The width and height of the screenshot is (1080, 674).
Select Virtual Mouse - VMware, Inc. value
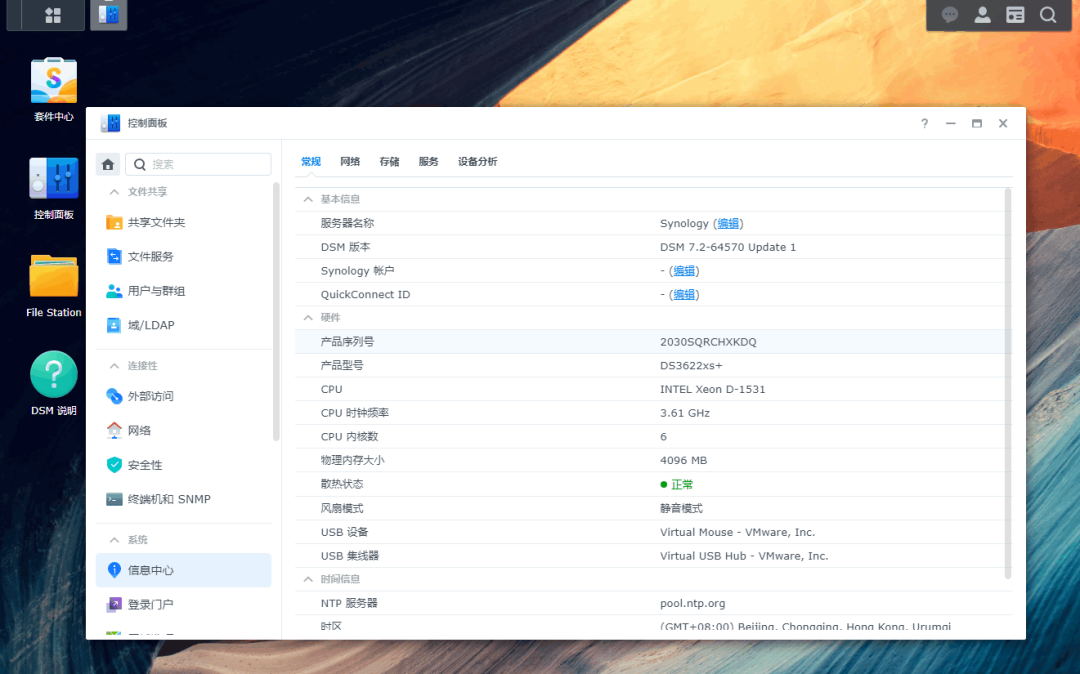tap(737, 532)
